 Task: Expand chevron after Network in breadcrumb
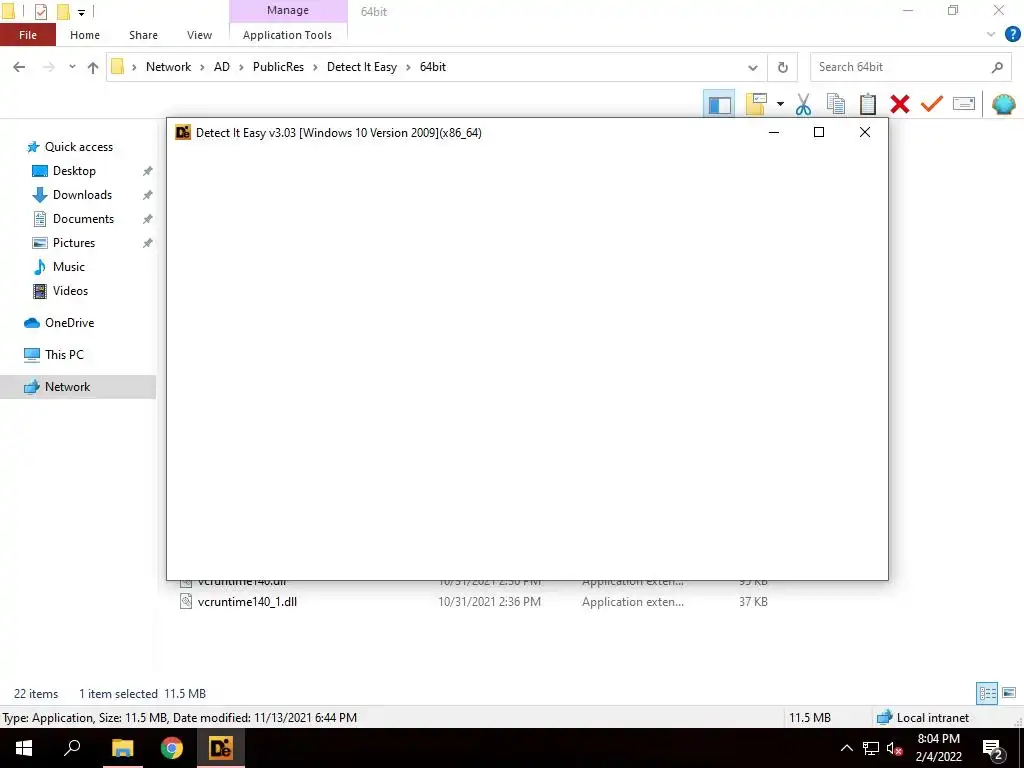(202, 67)
